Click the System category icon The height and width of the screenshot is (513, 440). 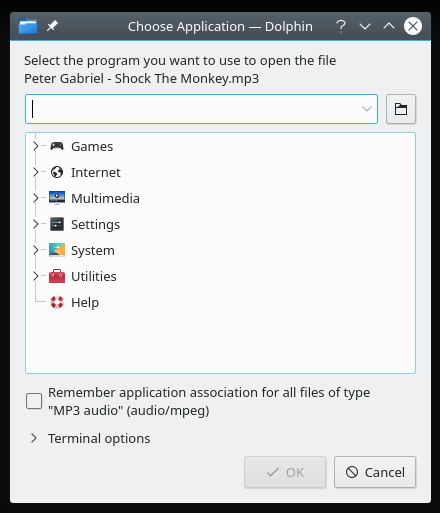point(57,250)
